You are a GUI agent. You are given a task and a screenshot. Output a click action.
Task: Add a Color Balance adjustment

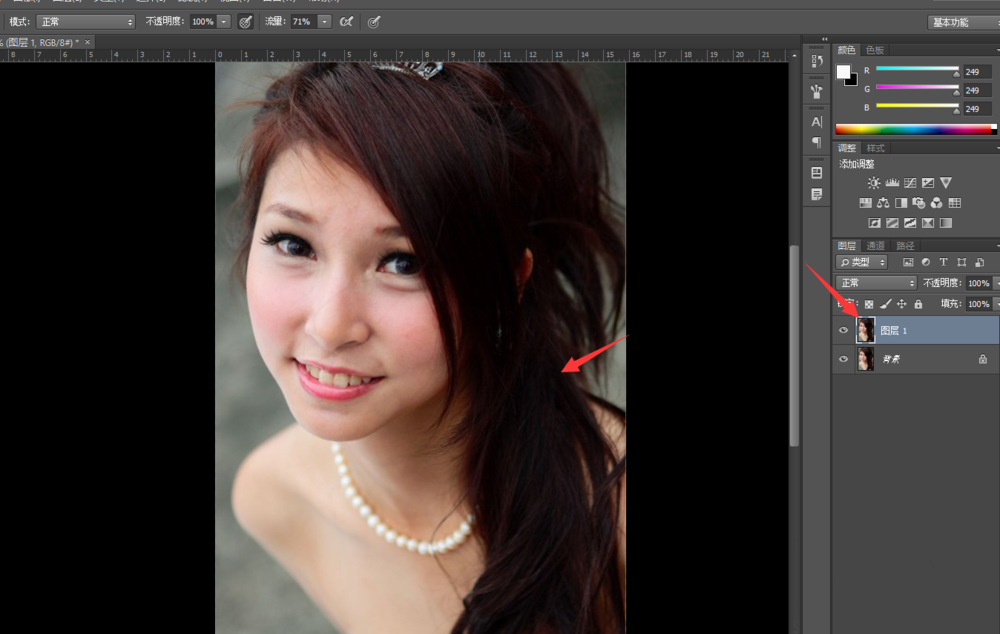(x=883, y=203)
